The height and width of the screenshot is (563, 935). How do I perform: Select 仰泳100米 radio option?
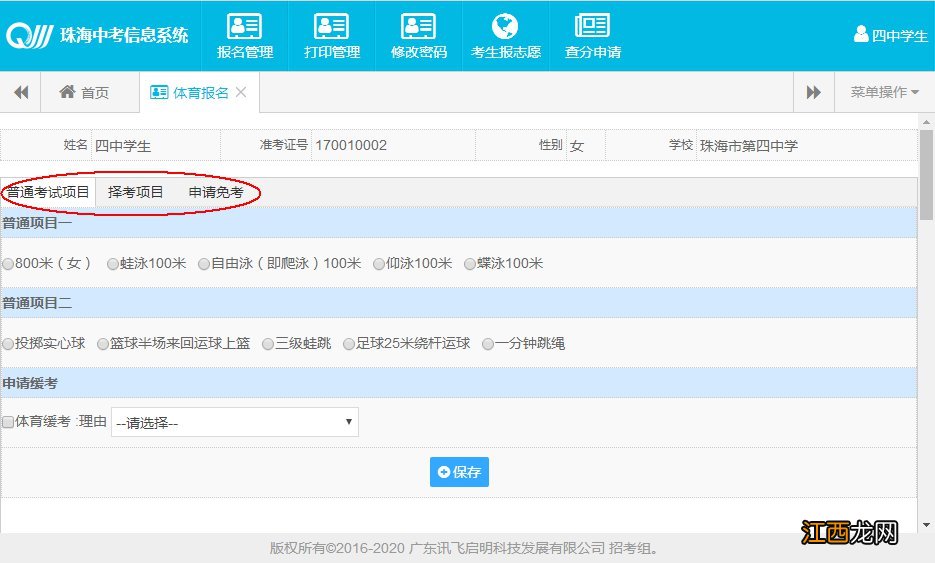point(379,264)
